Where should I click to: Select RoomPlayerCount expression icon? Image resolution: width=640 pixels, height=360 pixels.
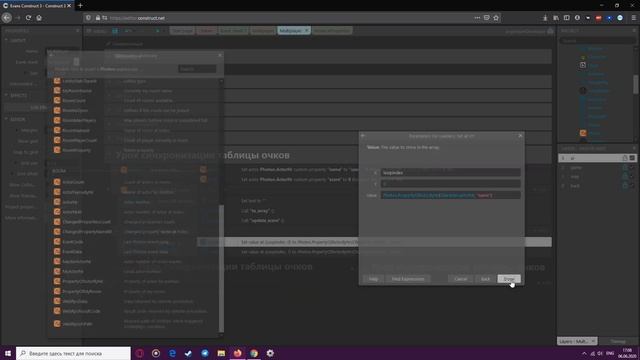pos(57,140)
